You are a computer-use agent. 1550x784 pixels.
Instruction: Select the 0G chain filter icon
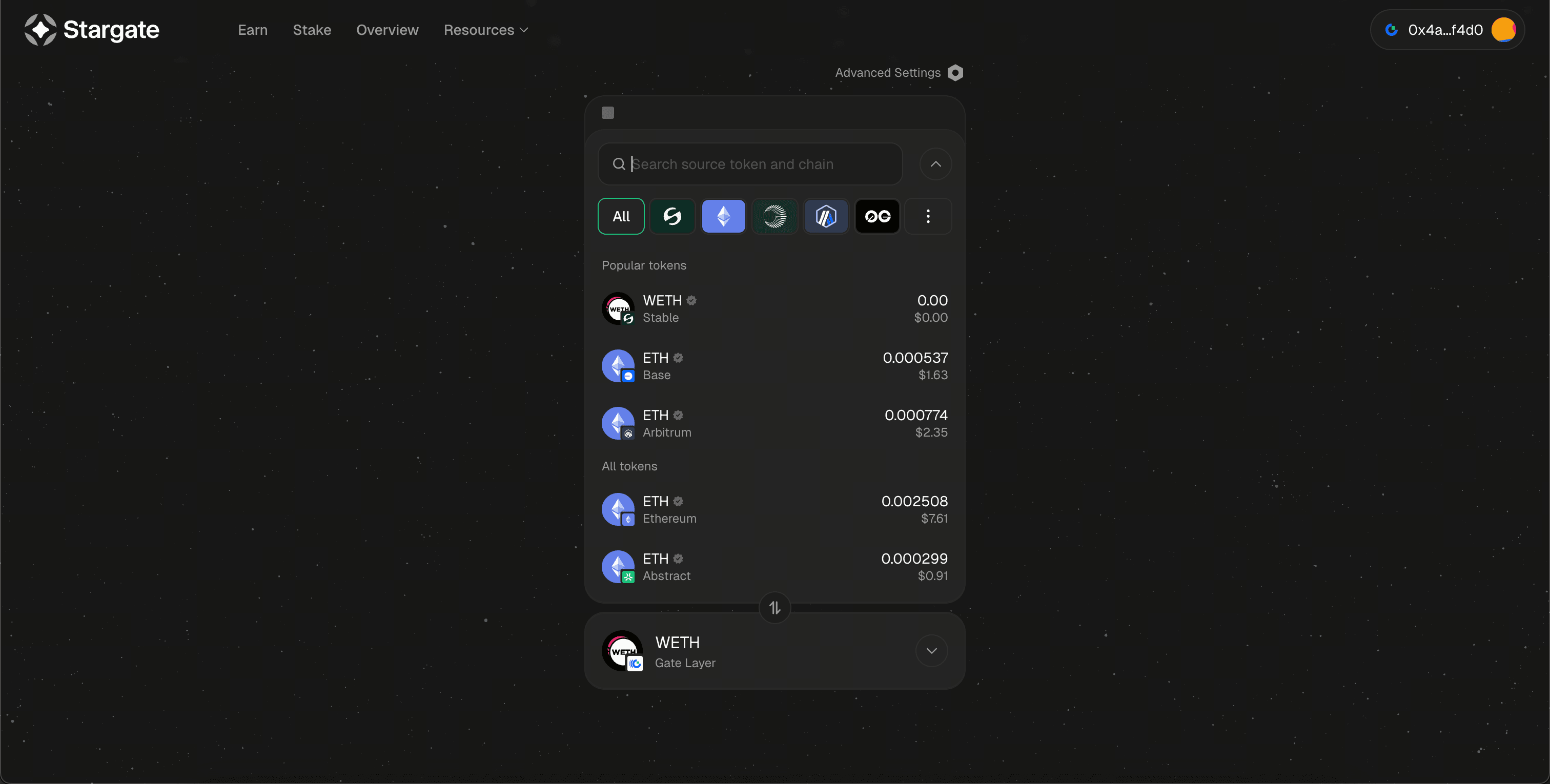click(876, 216)
